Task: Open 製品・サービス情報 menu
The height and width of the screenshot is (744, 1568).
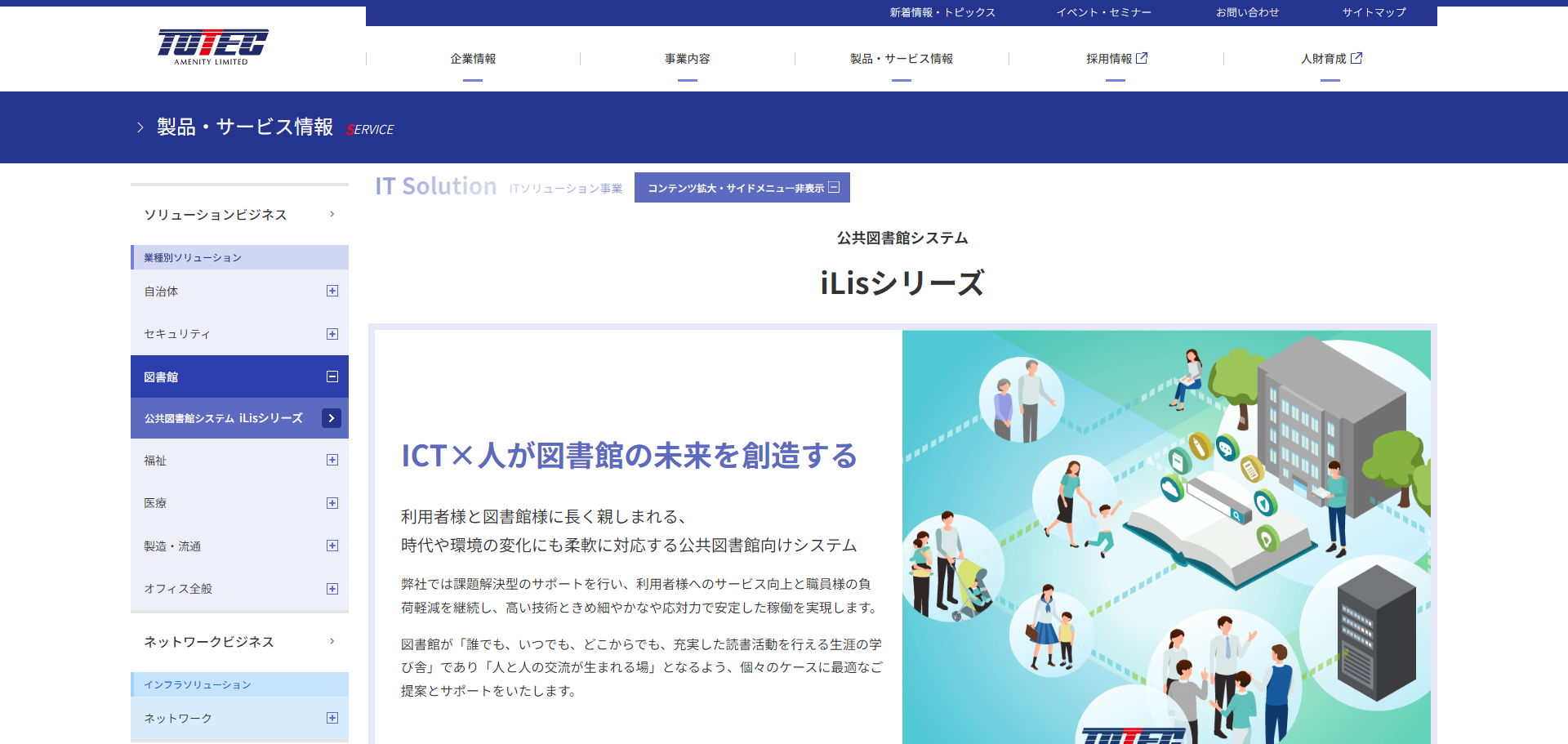Action: tap(902, 59)
